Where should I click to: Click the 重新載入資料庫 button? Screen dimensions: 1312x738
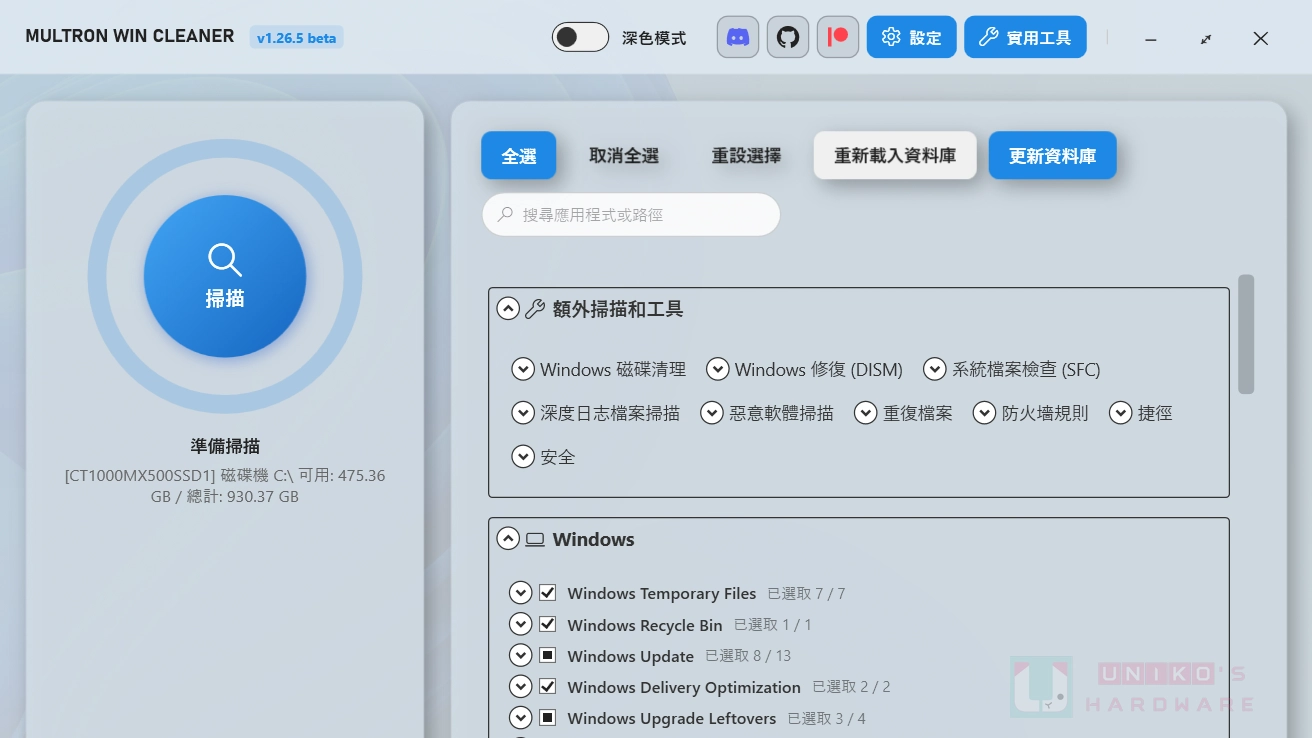point(895,156)
